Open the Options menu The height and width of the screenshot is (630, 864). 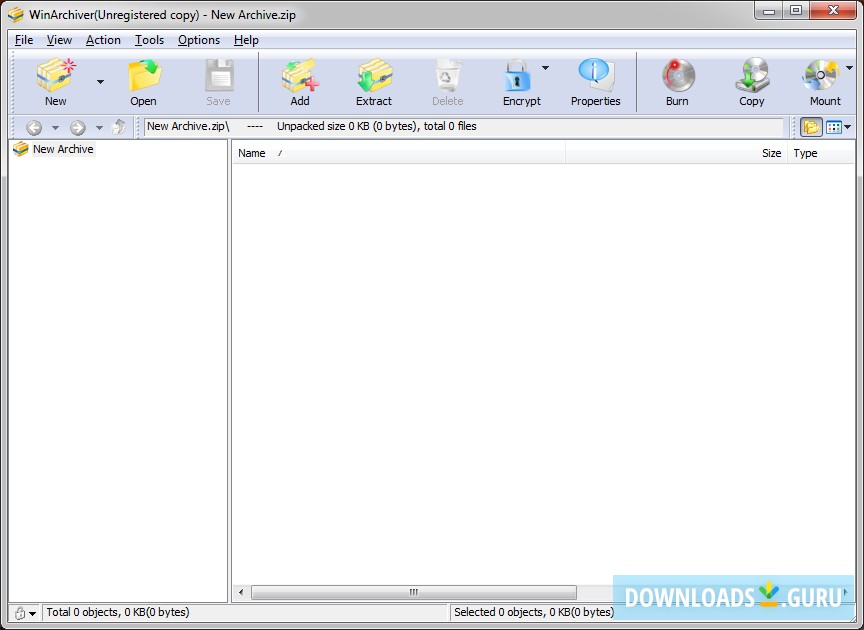[198, 40]
